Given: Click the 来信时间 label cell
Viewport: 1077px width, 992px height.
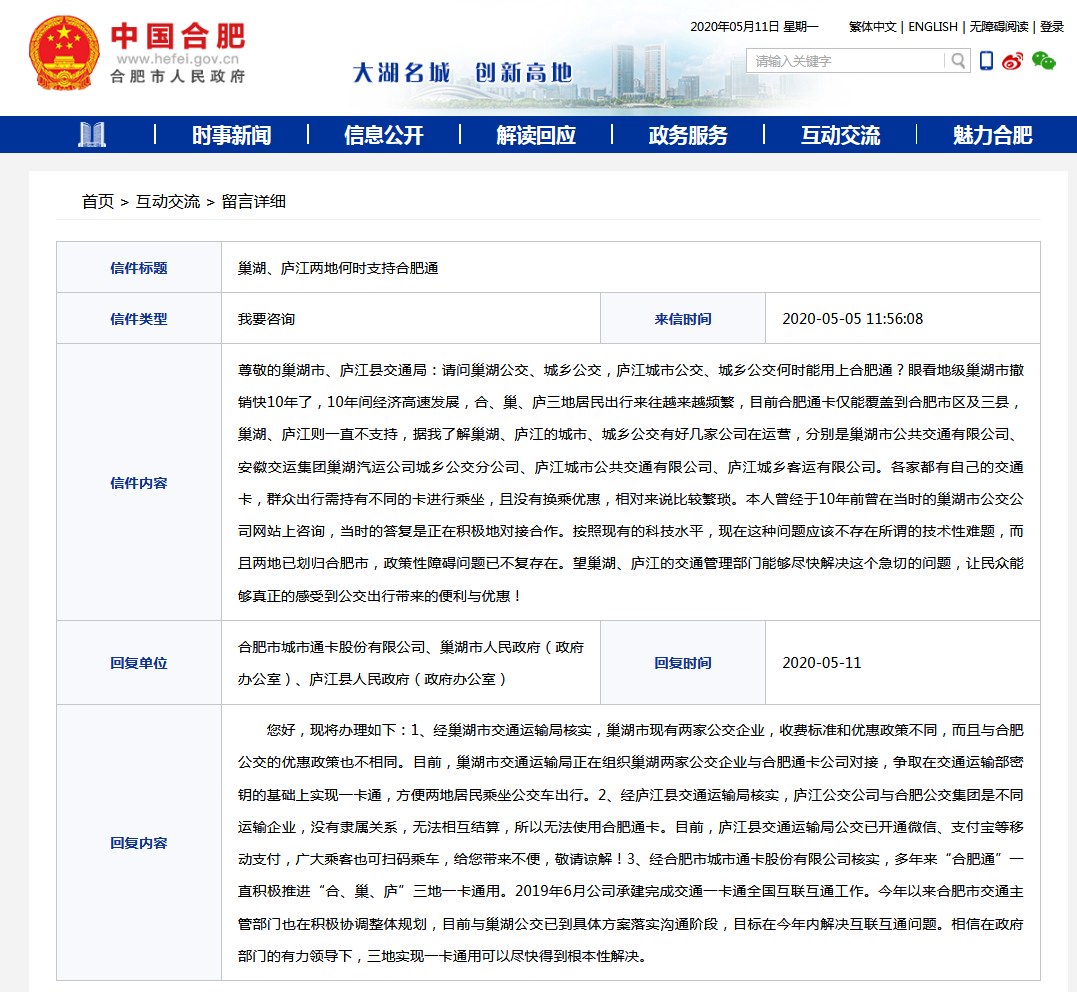Looking at the screenshot, I should coord(683,319).
